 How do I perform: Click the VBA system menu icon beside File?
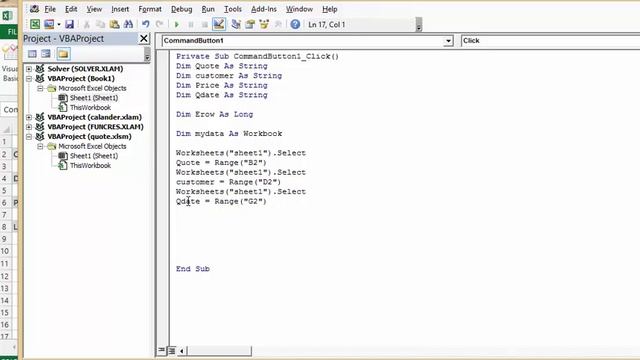pos(34,9)
